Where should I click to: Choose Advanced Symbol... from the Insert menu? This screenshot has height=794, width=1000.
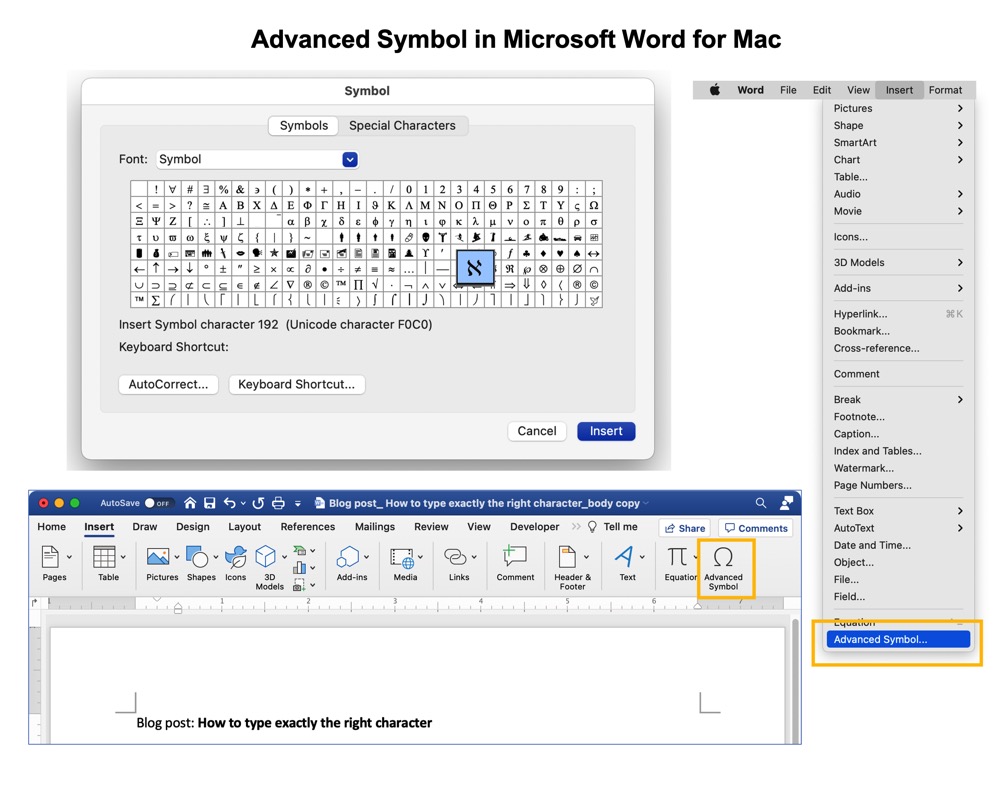click(898, 640)
